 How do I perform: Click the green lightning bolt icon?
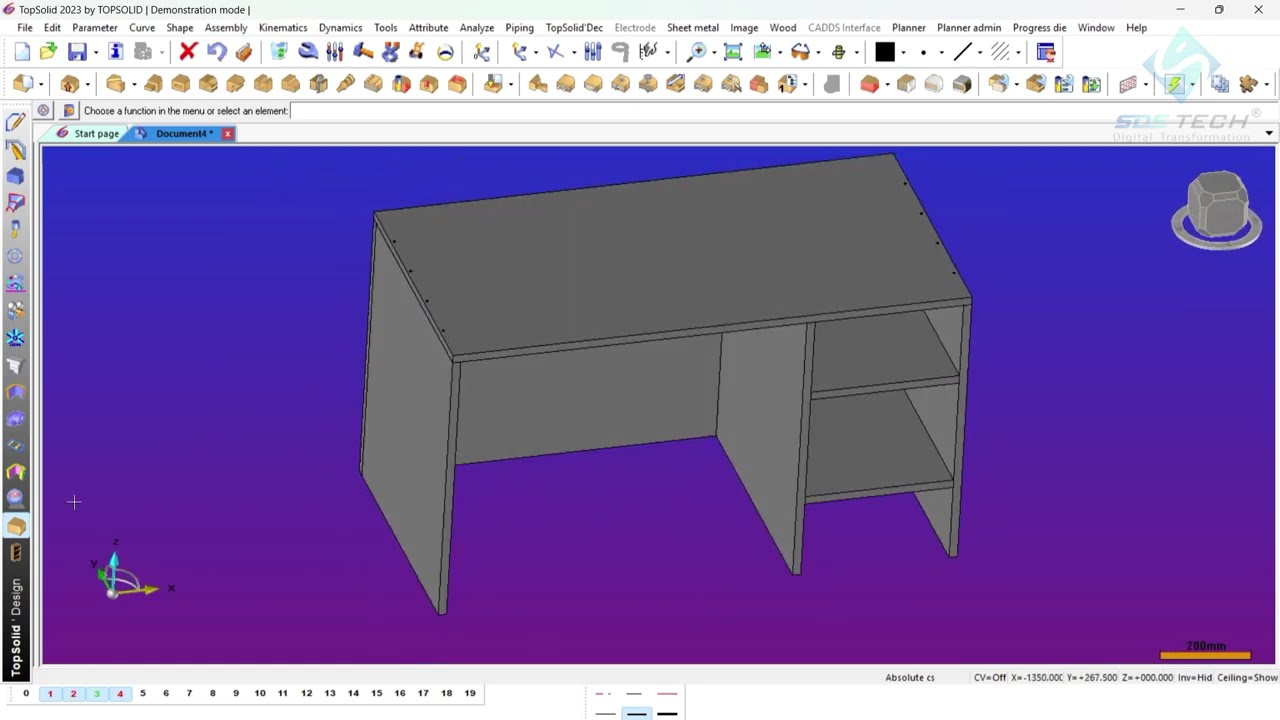point(1175,84)
